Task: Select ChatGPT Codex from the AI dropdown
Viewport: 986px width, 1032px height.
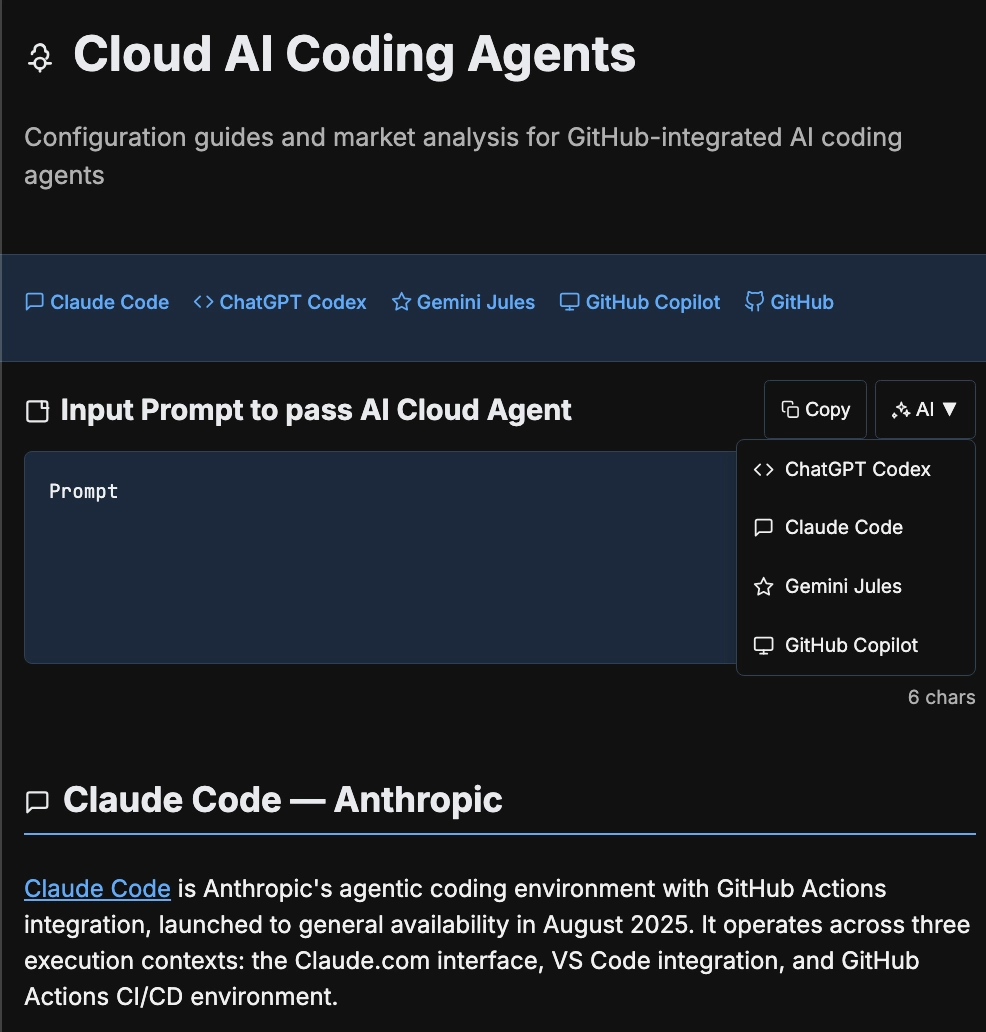Action: tap(856, 469)
